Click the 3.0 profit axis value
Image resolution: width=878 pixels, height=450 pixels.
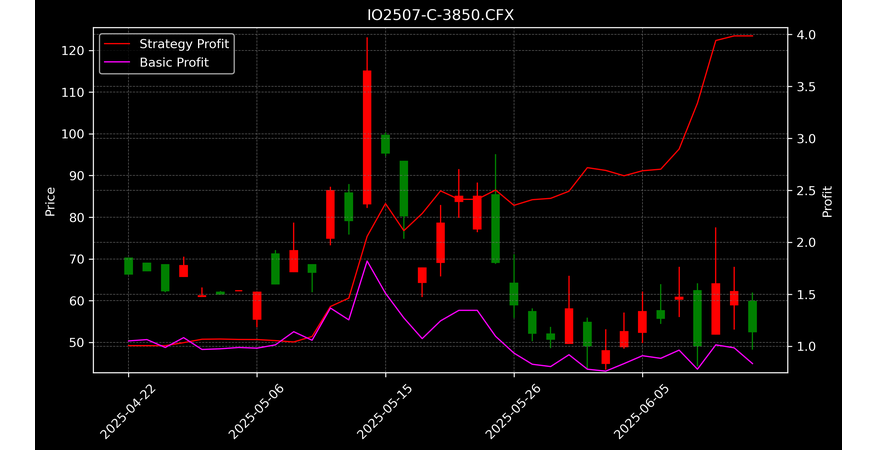806,139
